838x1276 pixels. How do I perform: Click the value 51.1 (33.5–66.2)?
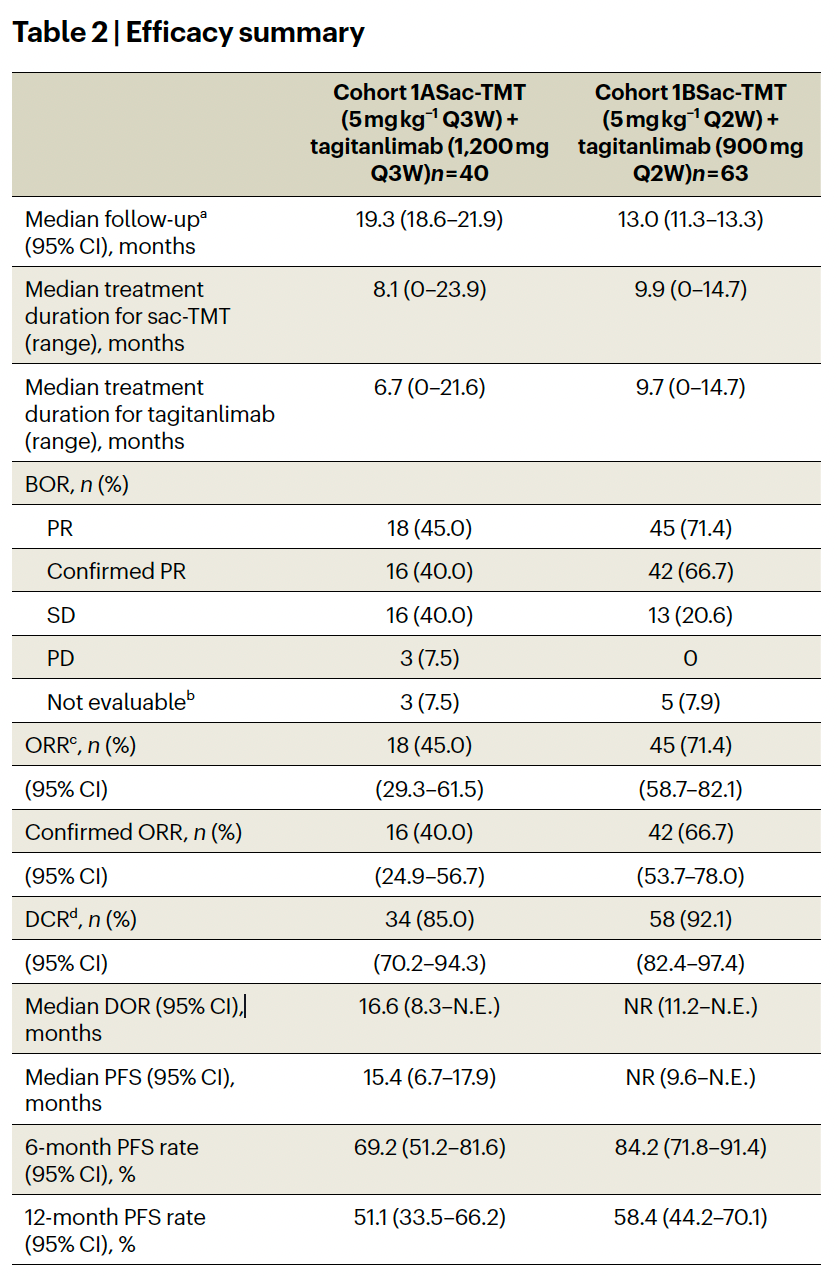(x=429, y=1218)
